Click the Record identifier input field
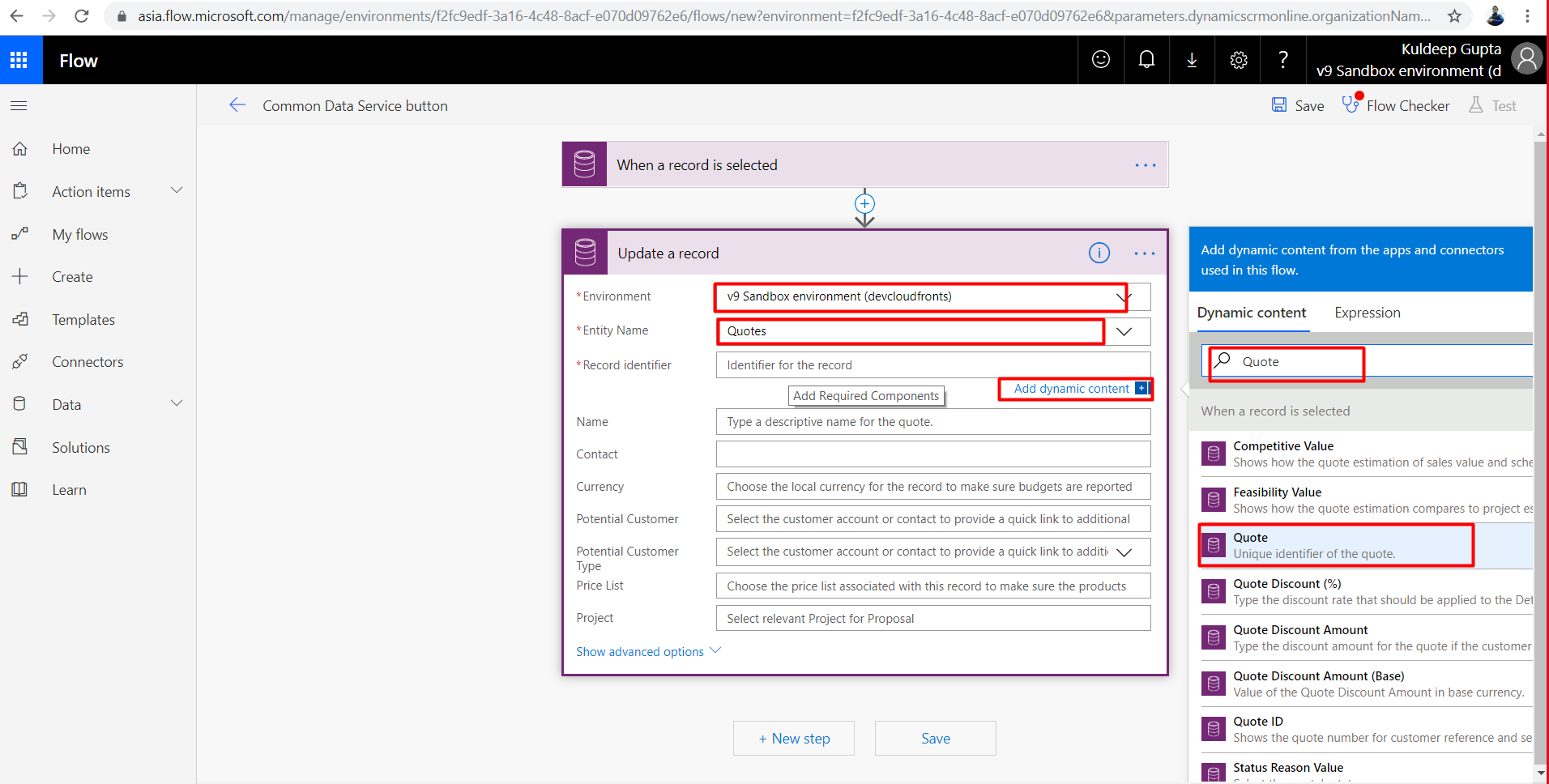The width and height of the screenshot is (1549, 784). [x=933, y=365]
